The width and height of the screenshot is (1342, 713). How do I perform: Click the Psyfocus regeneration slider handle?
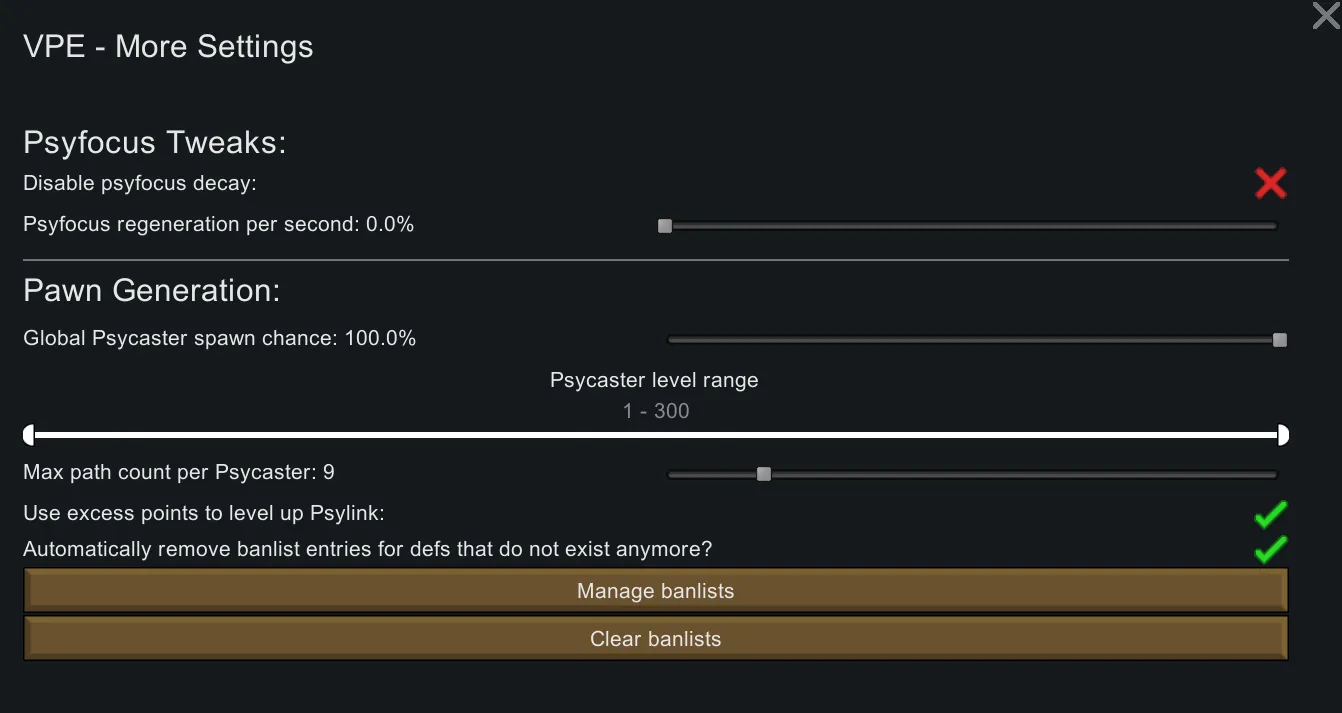665,226
